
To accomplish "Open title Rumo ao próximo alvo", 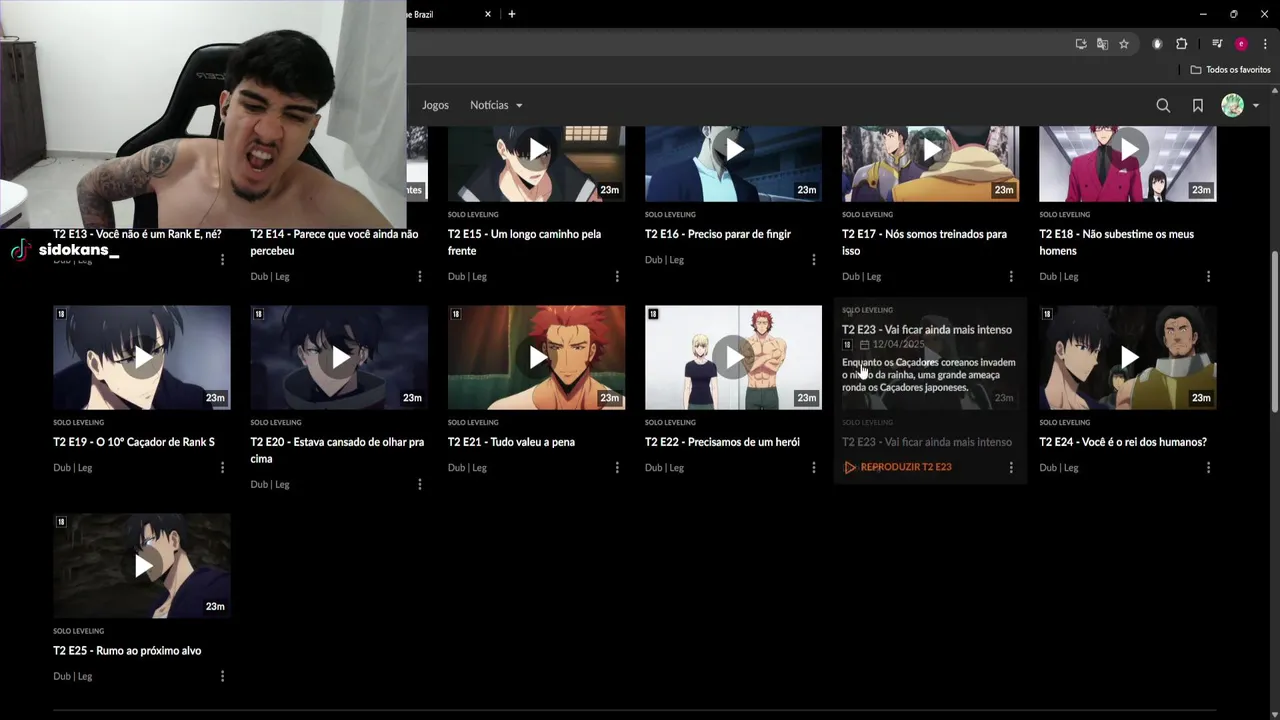I will click(x=127, y=651).
